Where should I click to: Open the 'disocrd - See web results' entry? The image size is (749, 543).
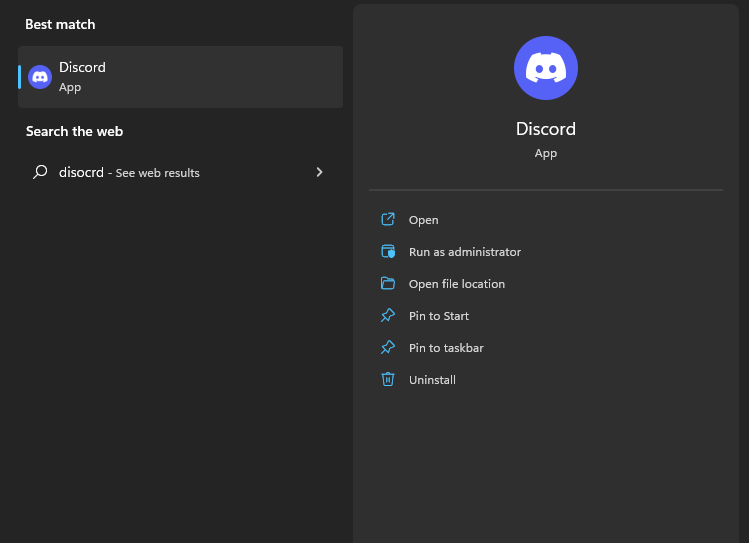click(x=181, y=172)
